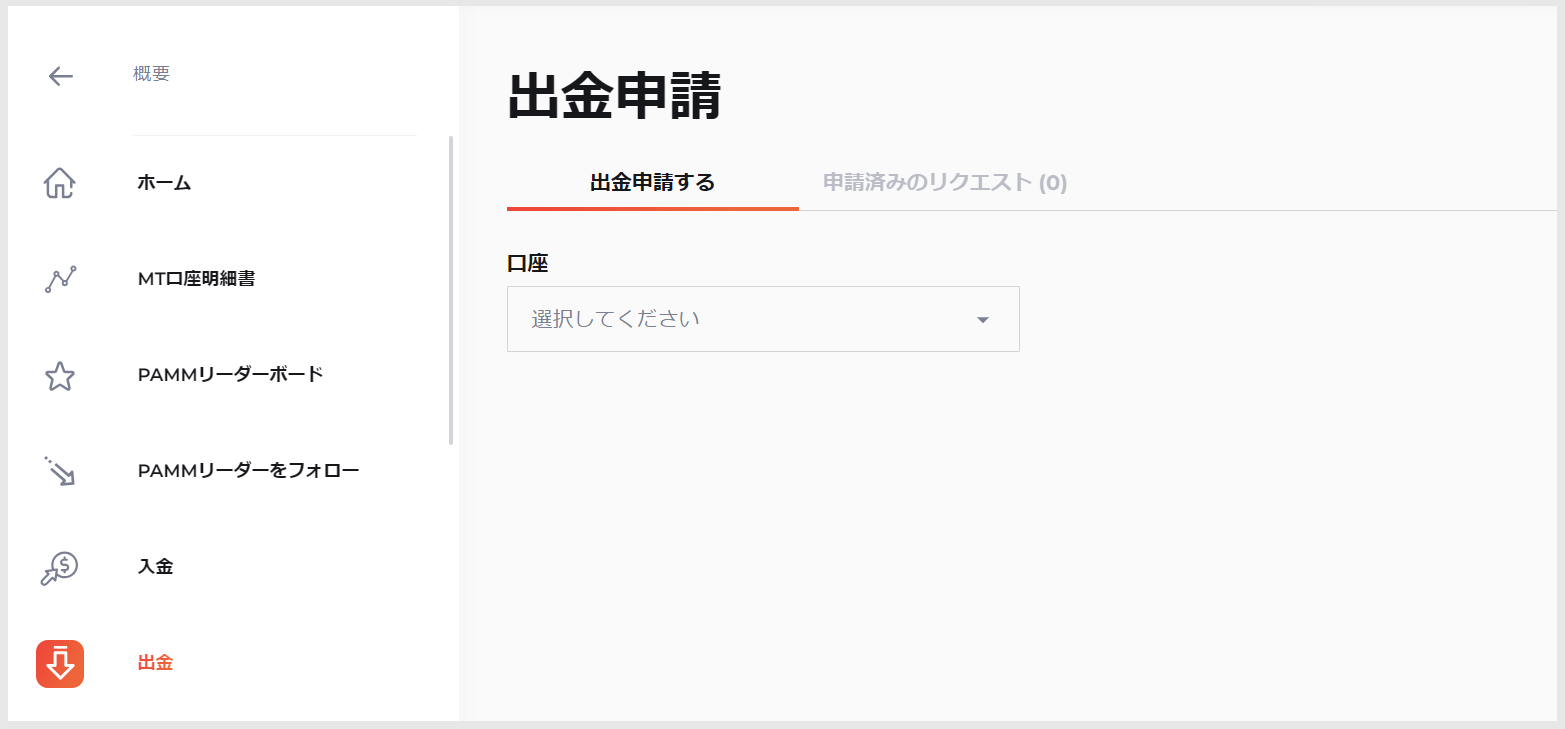Click the orange withdrawal icon
The width and height of the screenshot is (1565, 729).
pos(60,663)
